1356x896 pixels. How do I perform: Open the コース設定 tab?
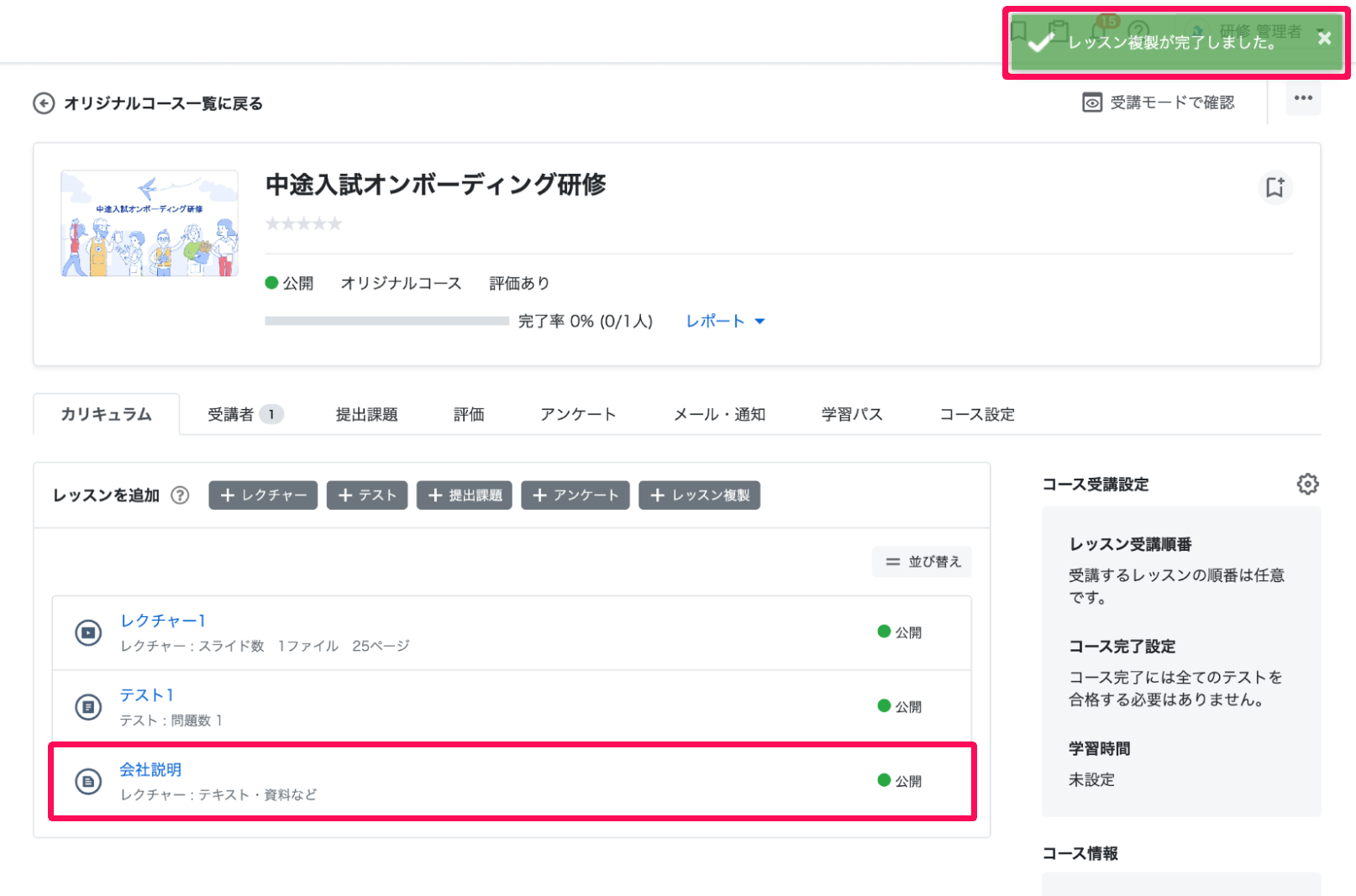(977, 414)
